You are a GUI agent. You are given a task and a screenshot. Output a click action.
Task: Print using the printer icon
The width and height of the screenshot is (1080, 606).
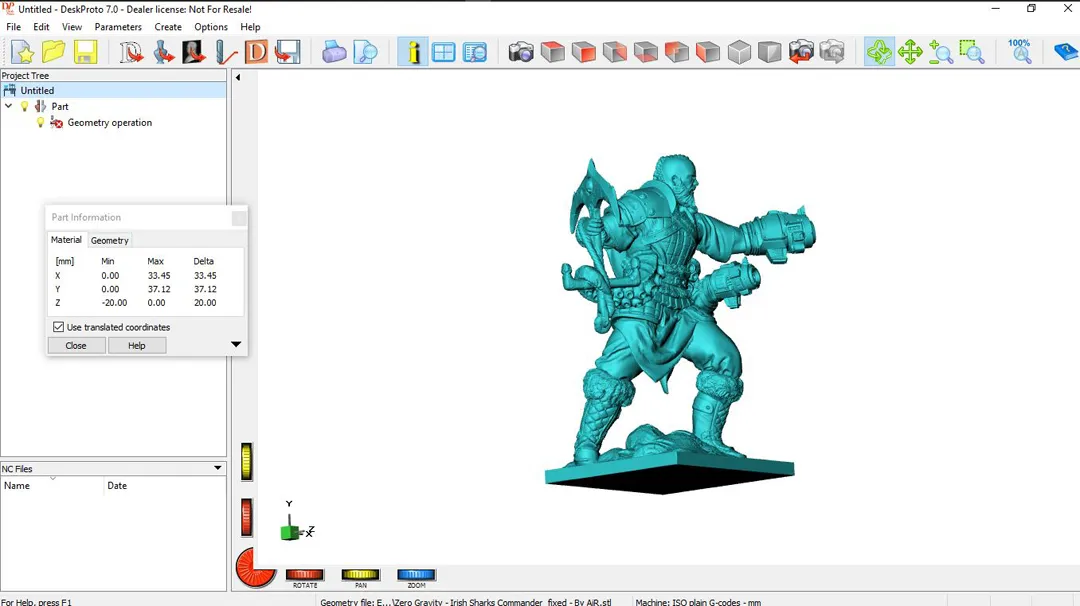tap(334, 52)
